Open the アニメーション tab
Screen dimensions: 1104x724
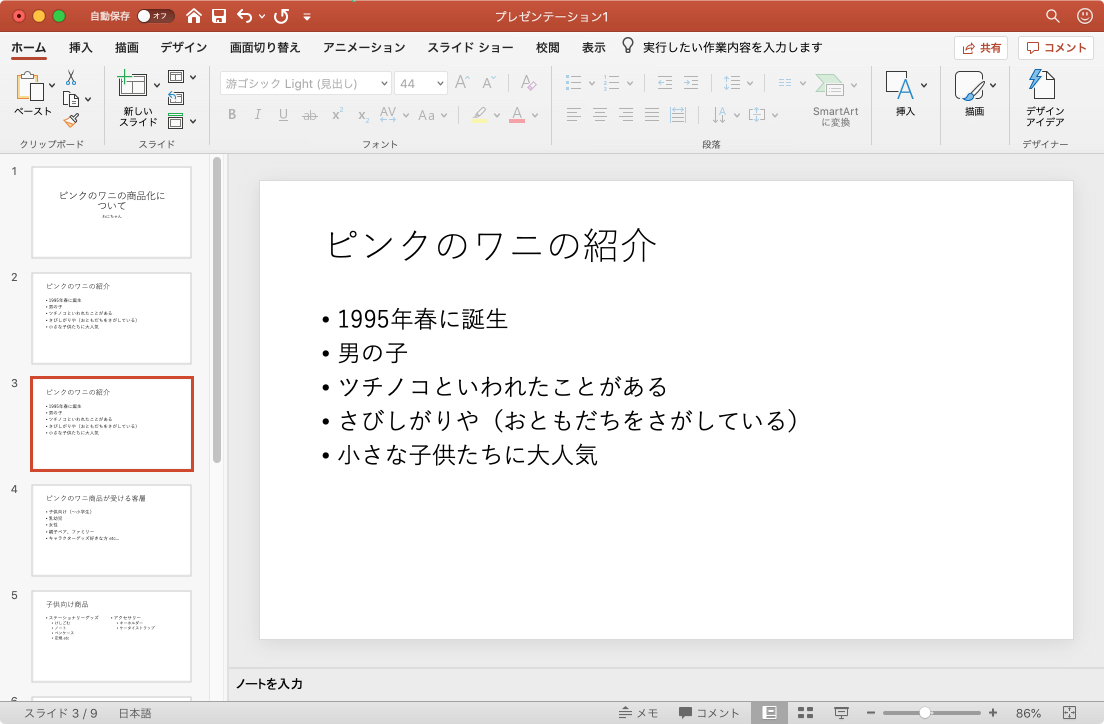point(363,47)
